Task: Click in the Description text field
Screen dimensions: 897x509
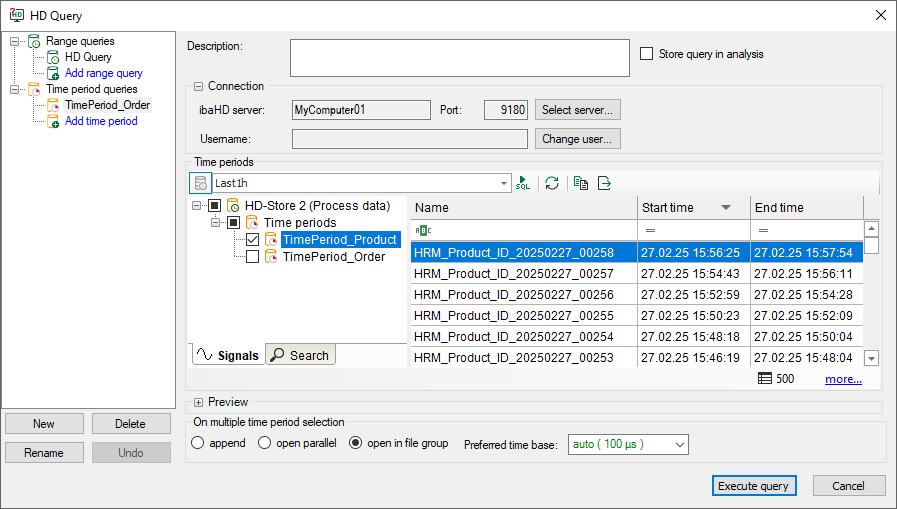Action: (459, 58)
